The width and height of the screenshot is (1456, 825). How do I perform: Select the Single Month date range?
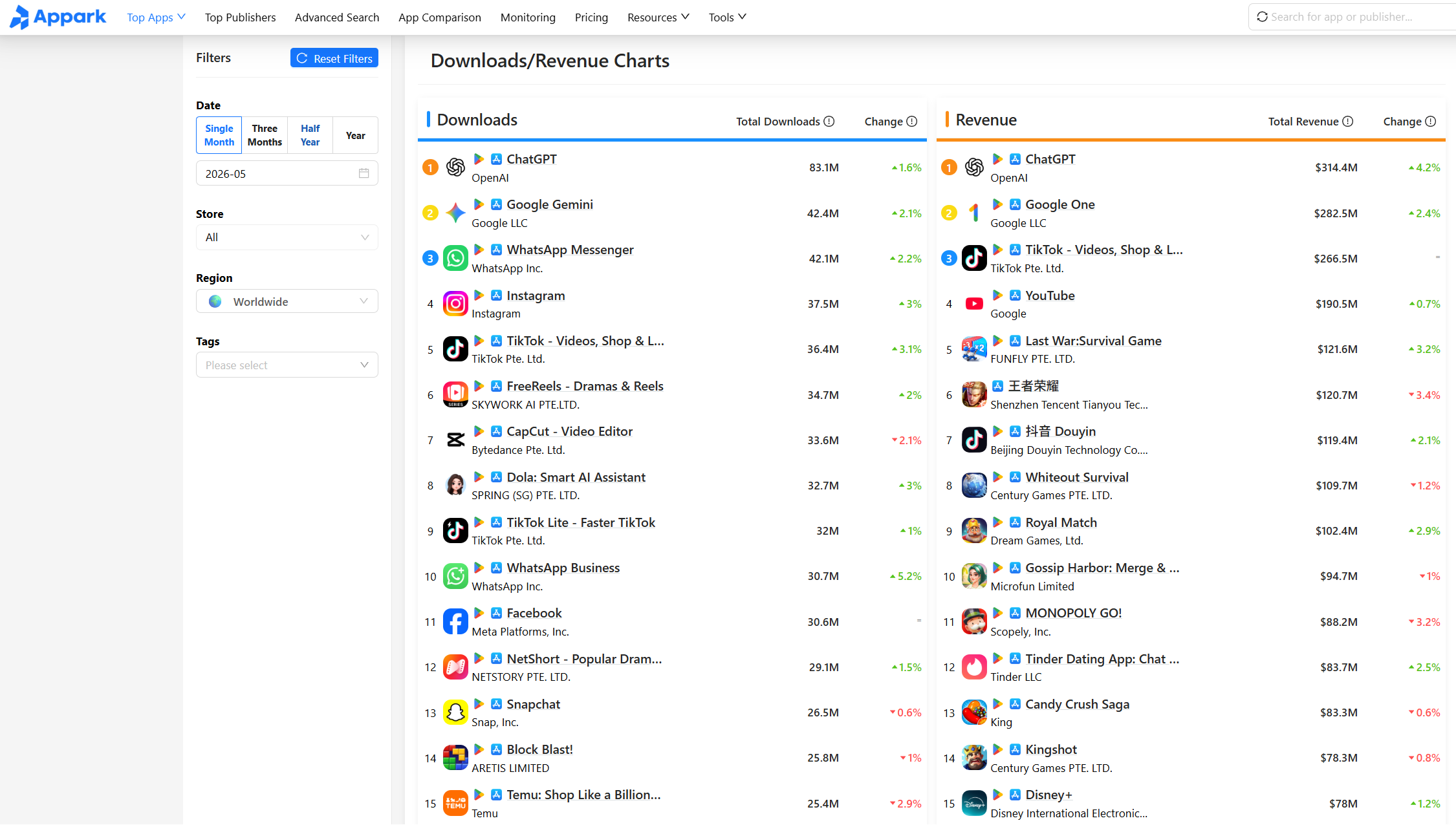(x=219, y=135)
